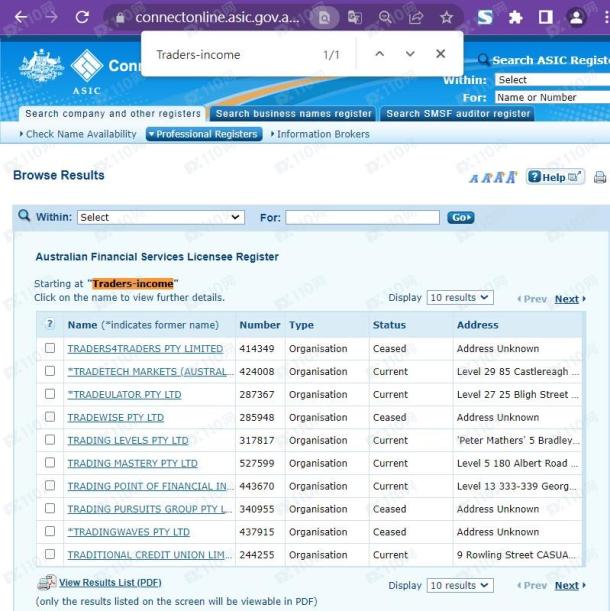Open TRADERS4TRADERS PTY LIMITED details
Viewport: 610px width, 611px height.
(x=145, y=349)
